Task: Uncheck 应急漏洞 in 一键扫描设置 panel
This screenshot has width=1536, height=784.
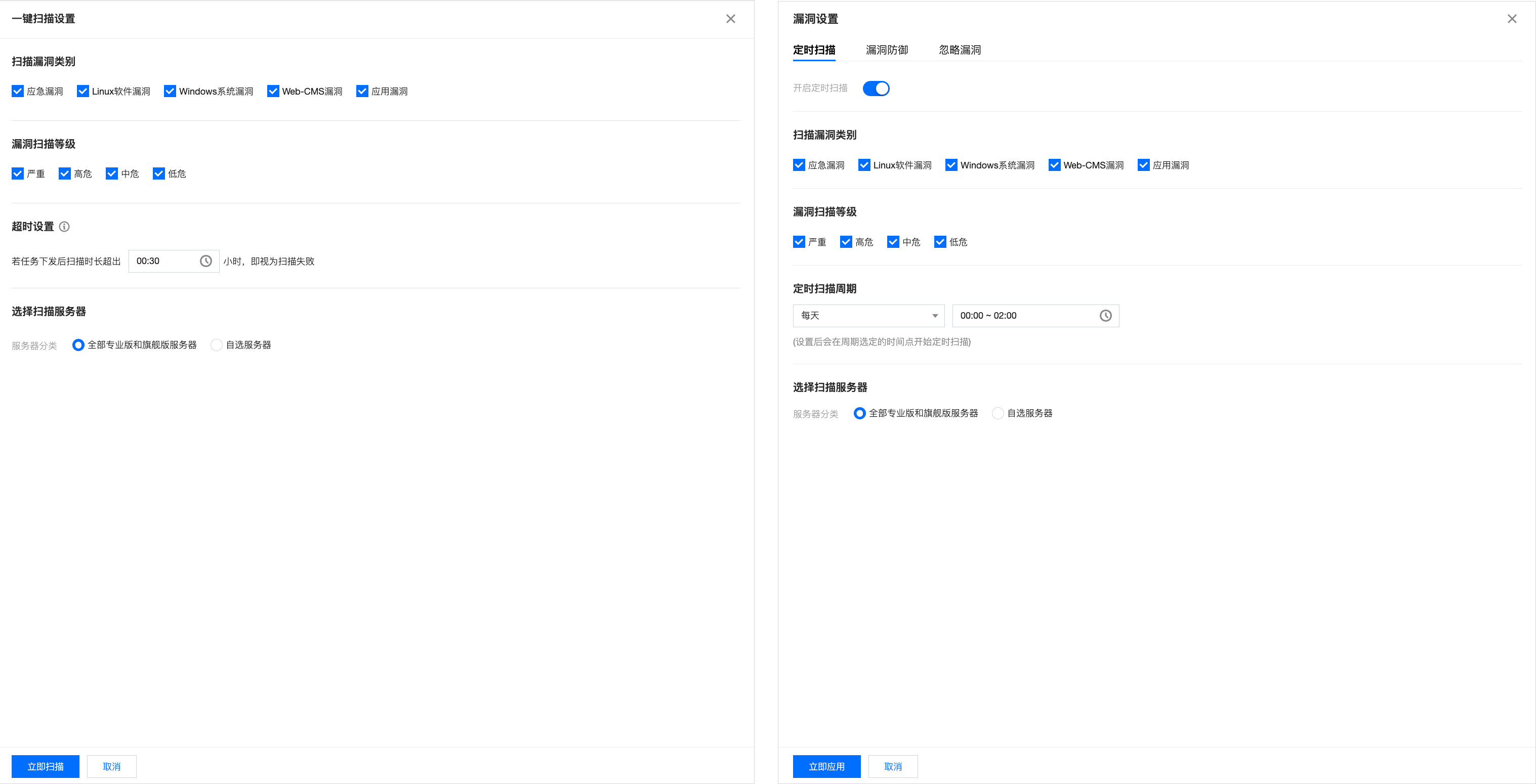Action: click(x=18, y=91)
